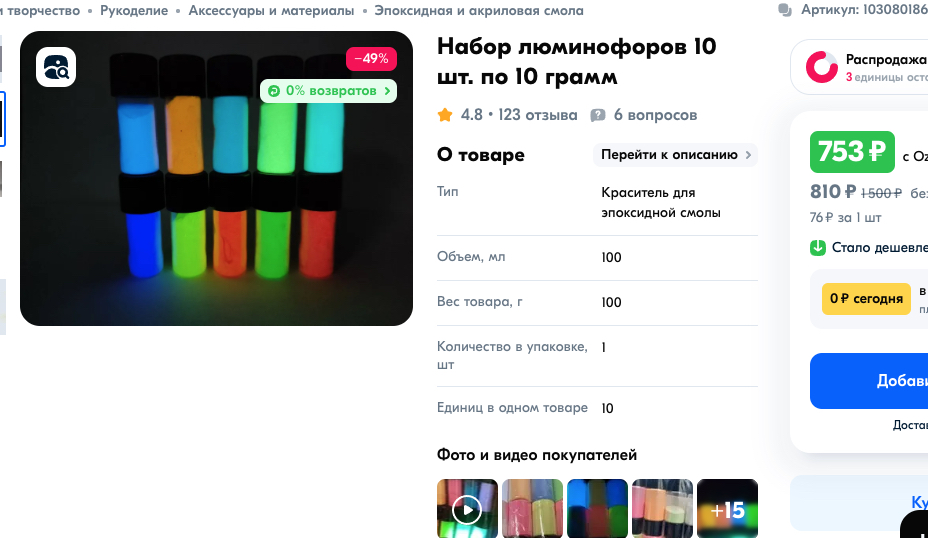Click the Единиц в одном товаре label

(x=512, y=408)
